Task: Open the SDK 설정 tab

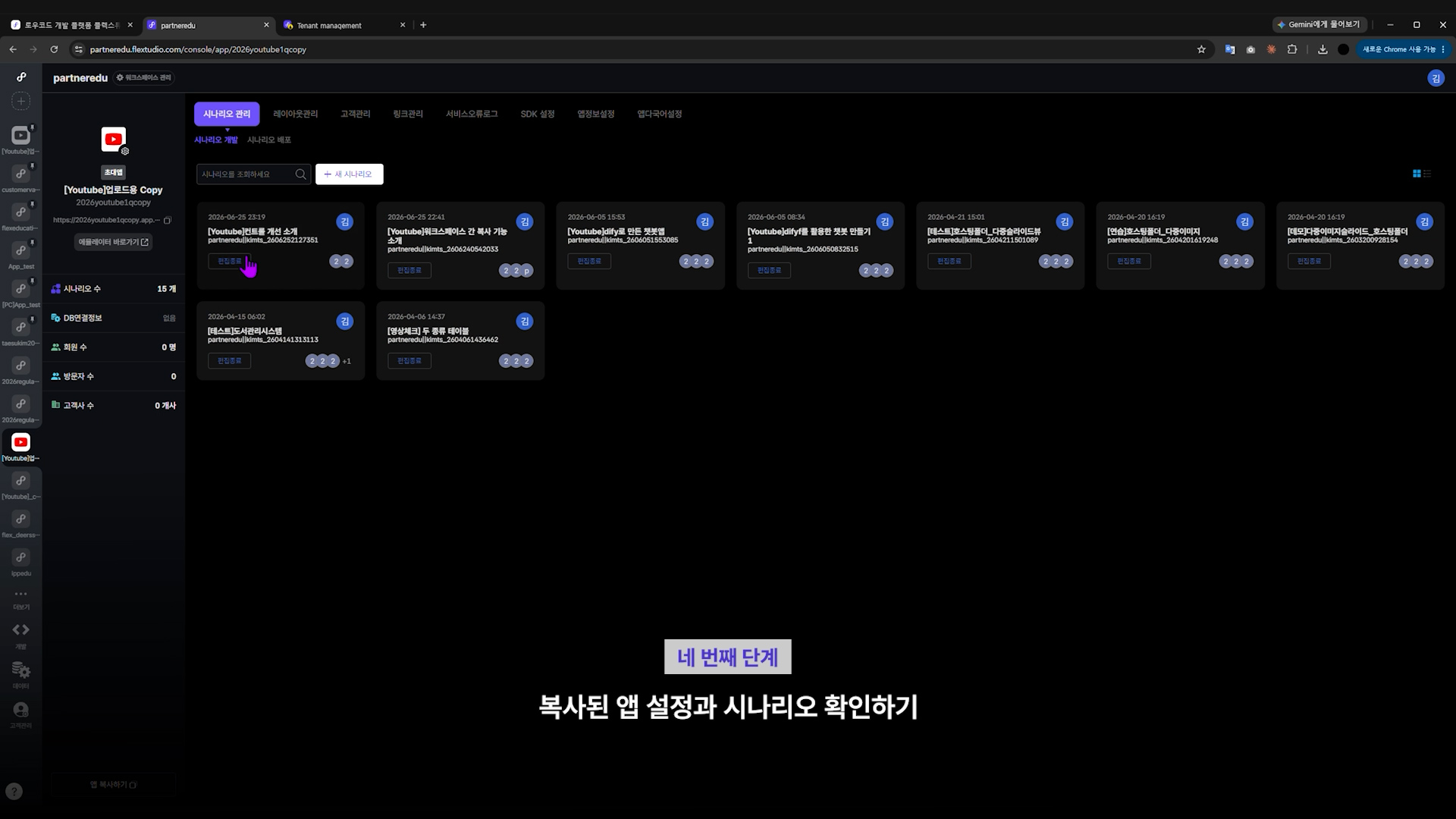Action: (x=538, y=114)
